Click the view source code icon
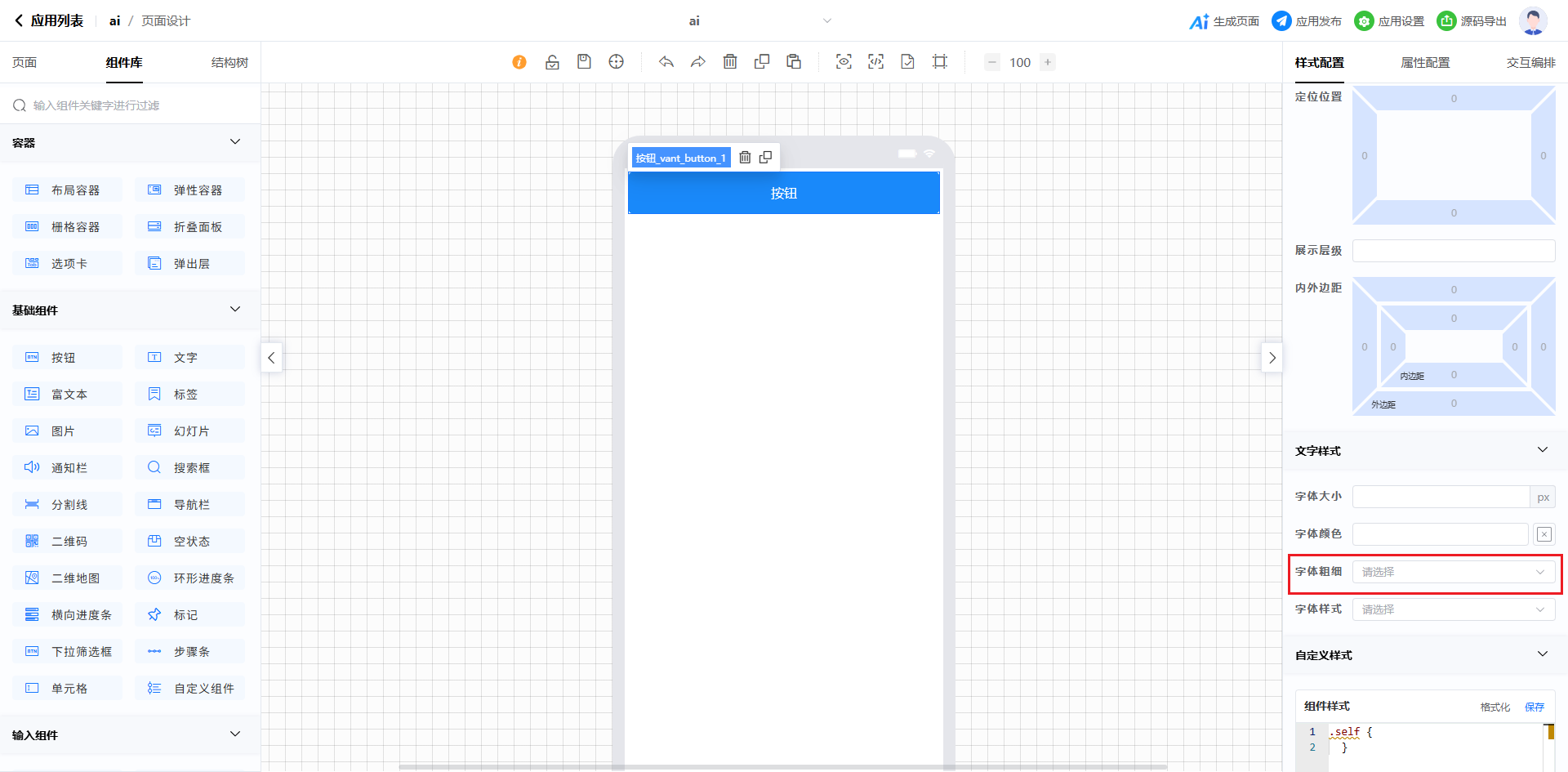 [875, 62]
